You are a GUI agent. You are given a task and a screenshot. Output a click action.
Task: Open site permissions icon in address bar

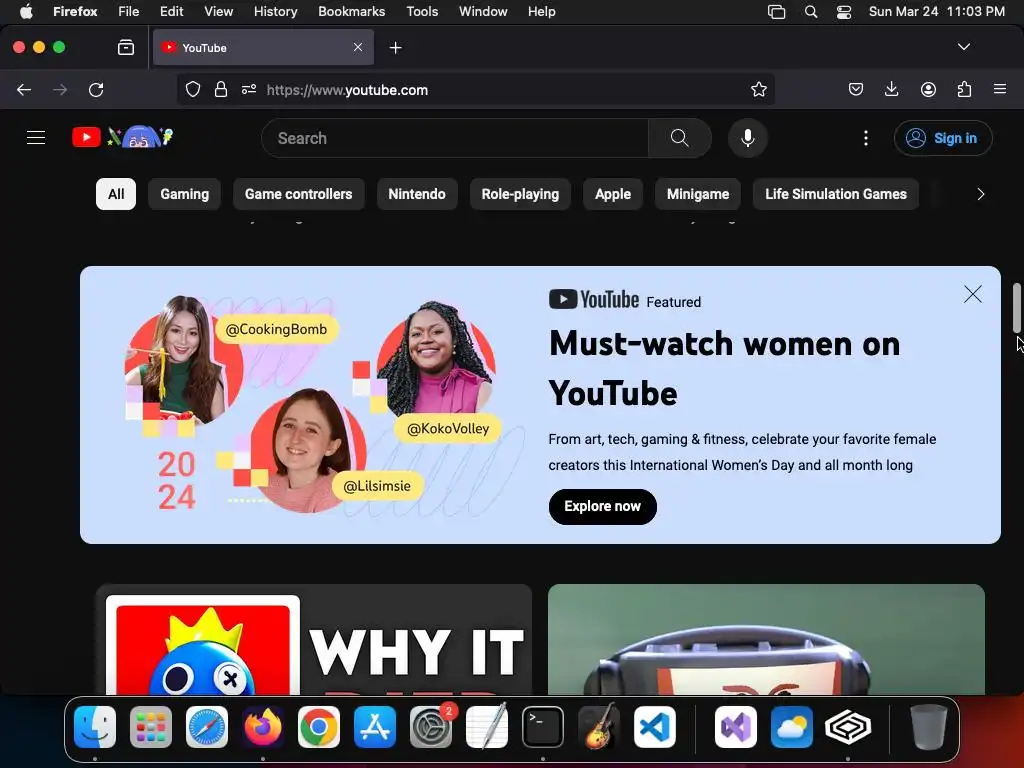[x=249, y=89]
